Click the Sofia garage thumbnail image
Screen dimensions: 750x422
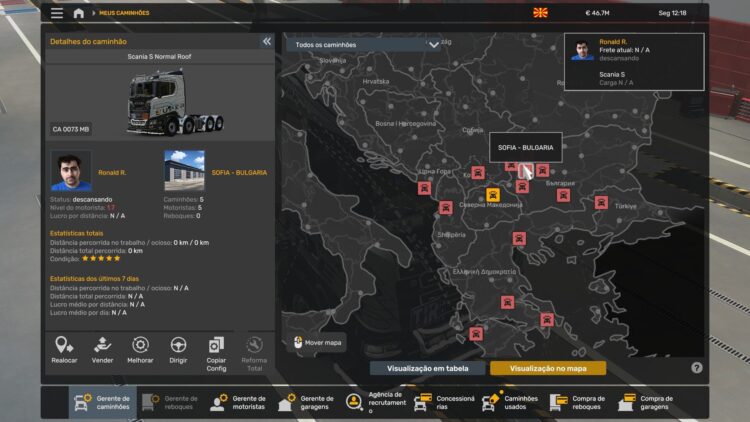pyautogui.click(x=184, y=171)
